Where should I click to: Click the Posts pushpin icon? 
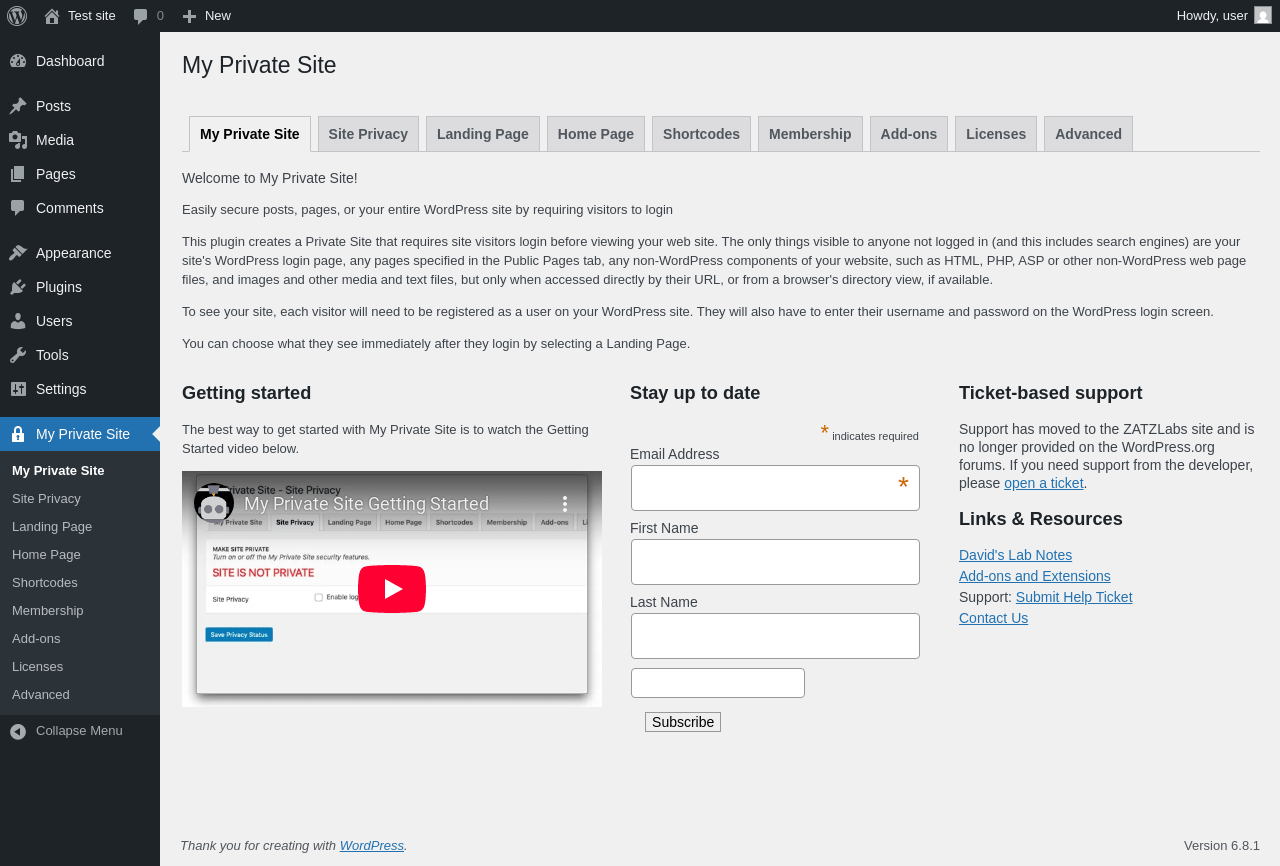(18, 106)
